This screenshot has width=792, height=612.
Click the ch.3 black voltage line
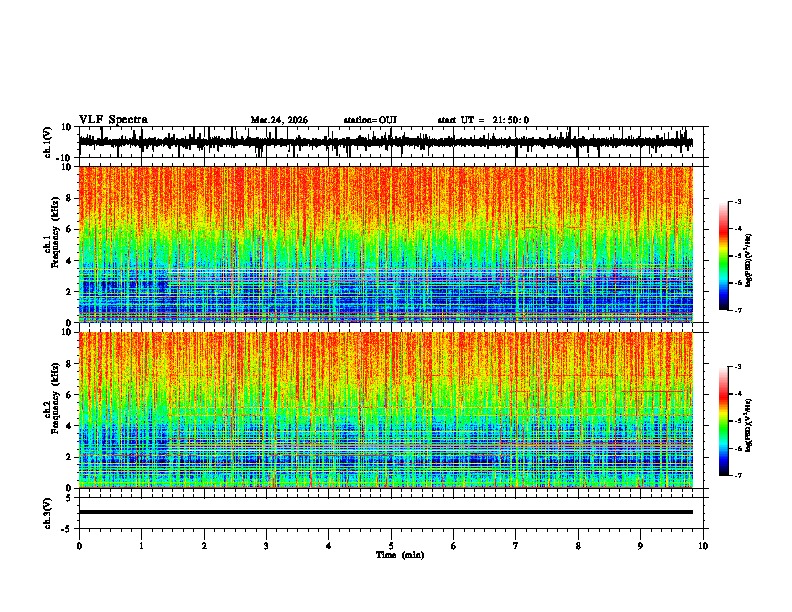[x=385, y=512]
